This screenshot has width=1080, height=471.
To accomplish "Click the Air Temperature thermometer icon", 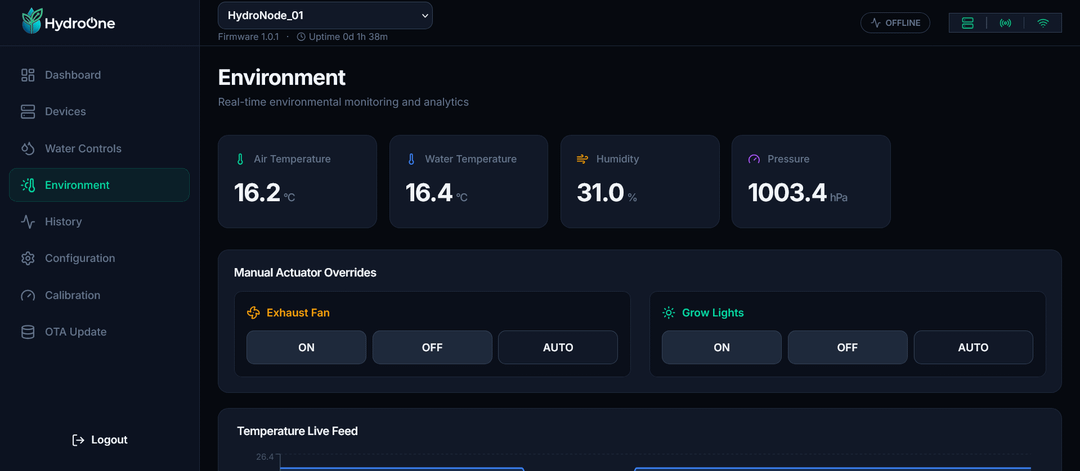I will [240, 159].
